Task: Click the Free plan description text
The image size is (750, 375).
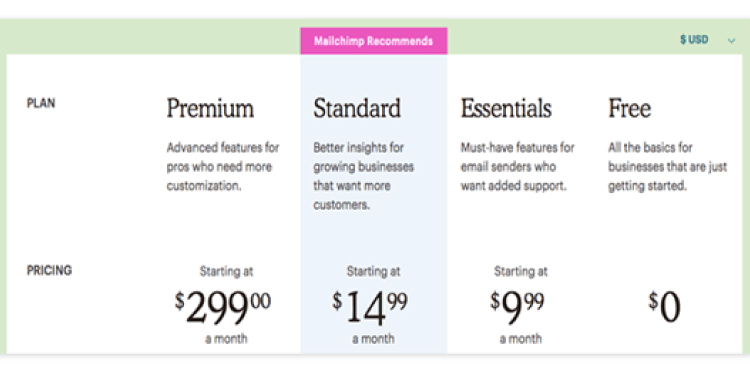Action: point(668,167)
